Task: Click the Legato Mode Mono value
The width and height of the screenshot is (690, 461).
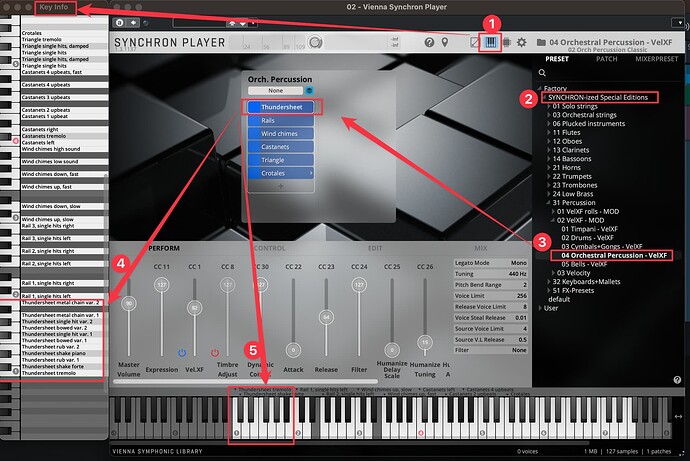Action: tap(518, 263)
